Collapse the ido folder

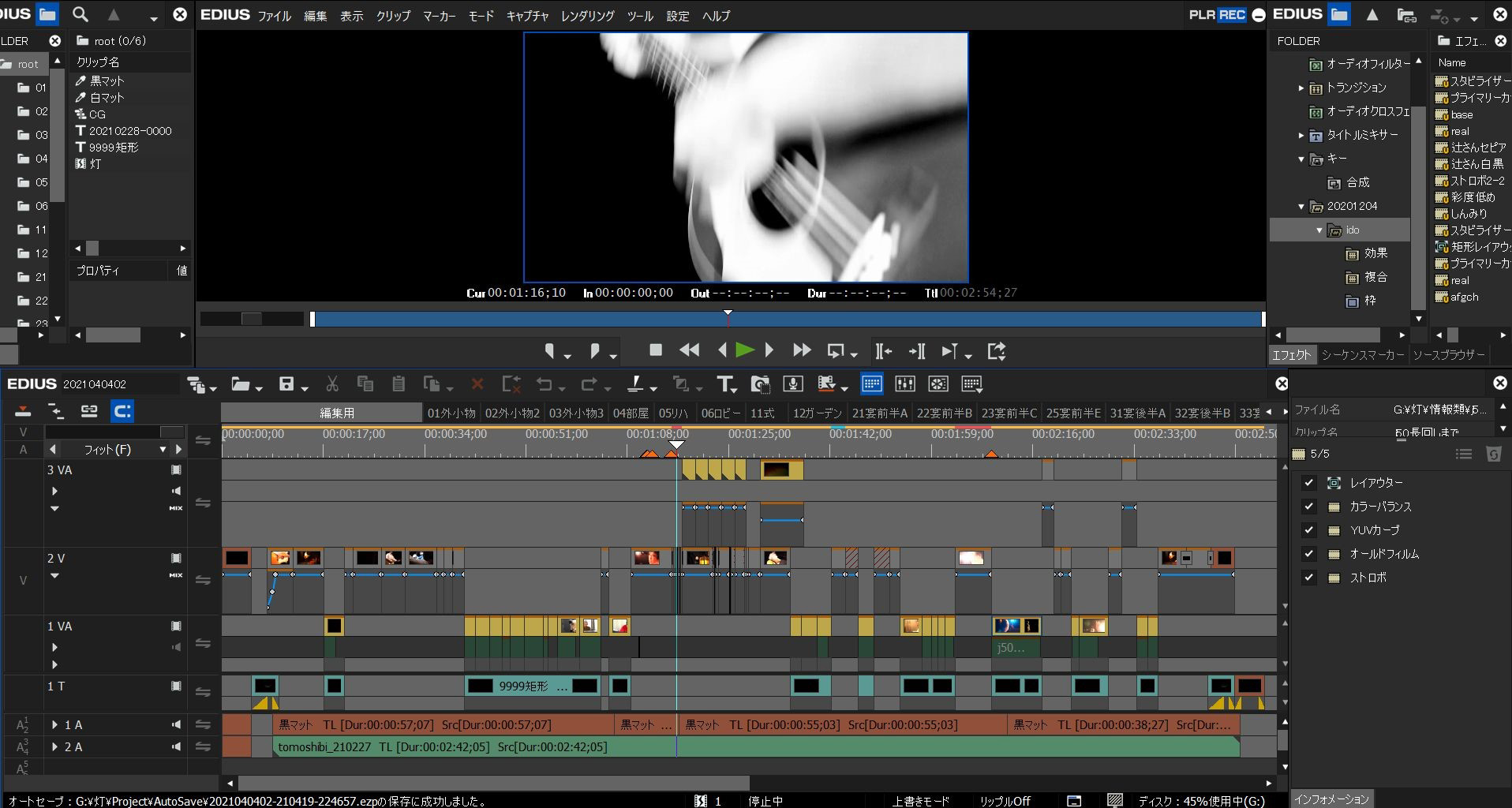(x=1319, y=230)
